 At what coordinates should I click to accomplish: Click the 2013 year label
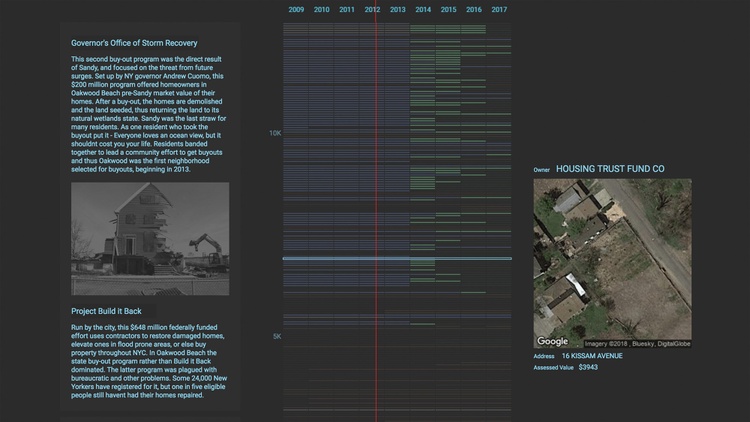pyautogui.click(x=397, y=10)
